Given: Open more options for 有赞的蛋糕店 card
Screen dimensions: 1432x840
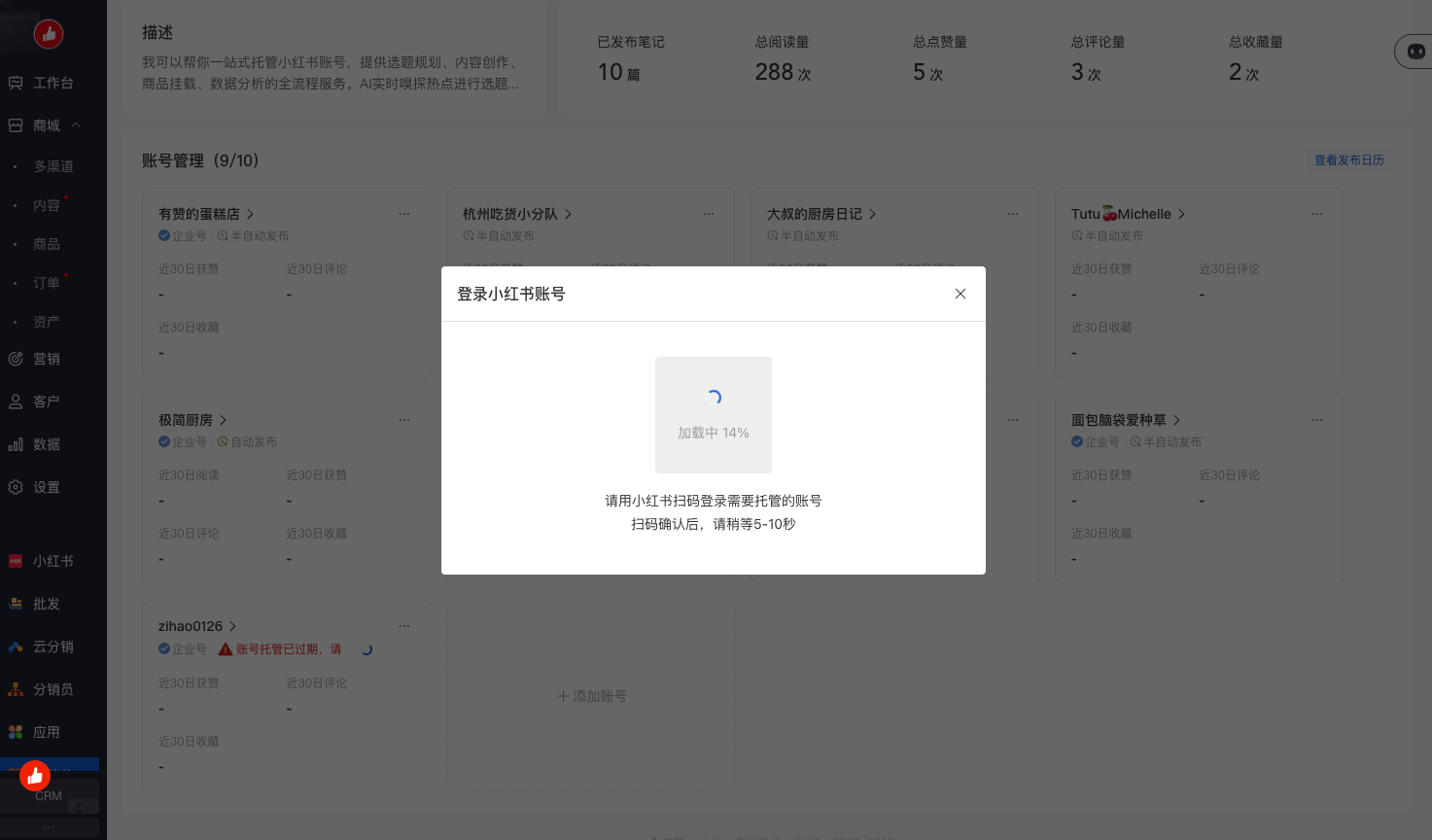Looking at the screenshot, I should pos(404,214).
